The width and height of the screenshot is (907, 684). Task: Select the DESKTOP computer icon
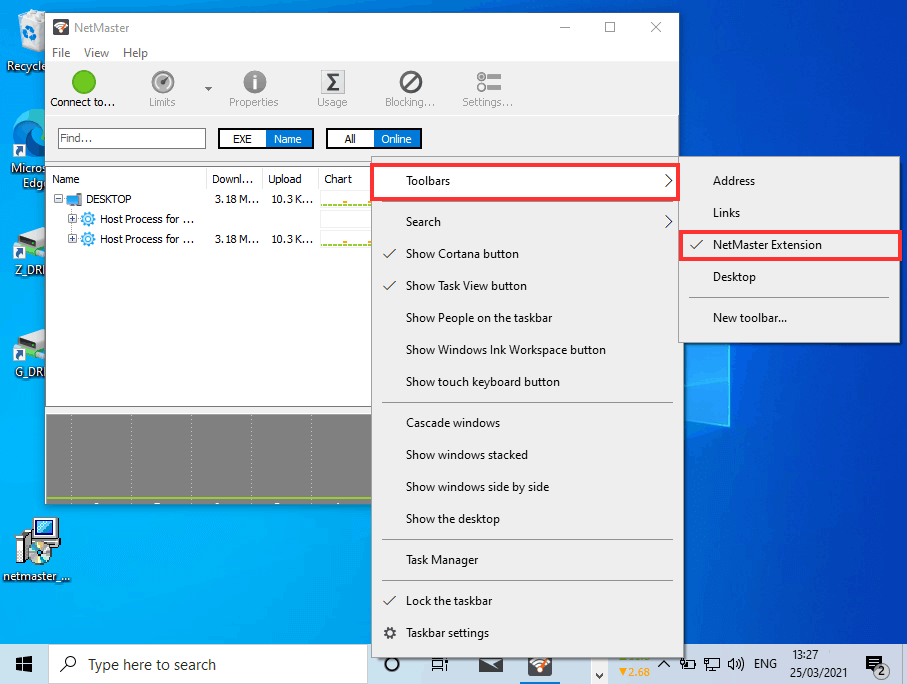tap(74, 200)
